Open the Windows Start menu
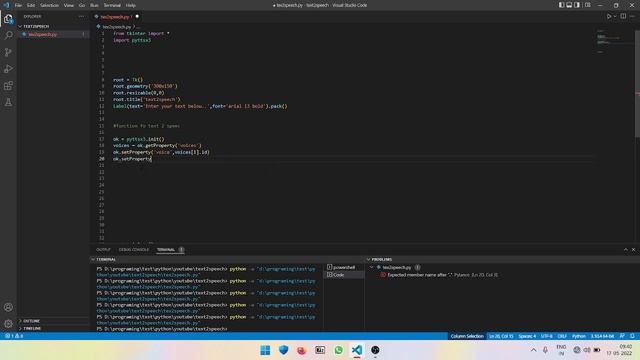Image resolution: width=640 pixels, height=360 pixels. (265, 350)
